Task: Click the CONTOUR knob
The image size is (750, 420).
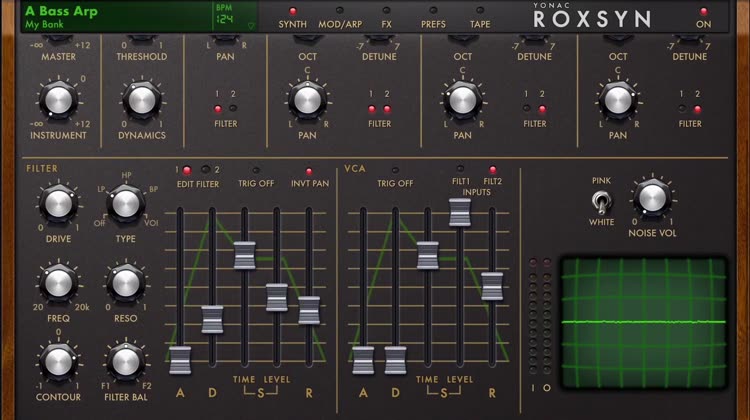Action: (x=58, y=362)
